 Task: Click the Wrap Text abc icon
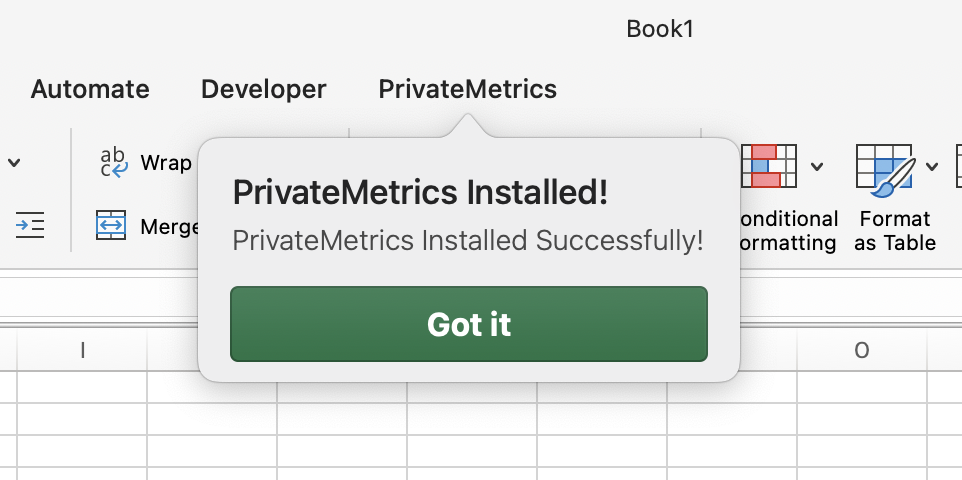coord(114,162)
